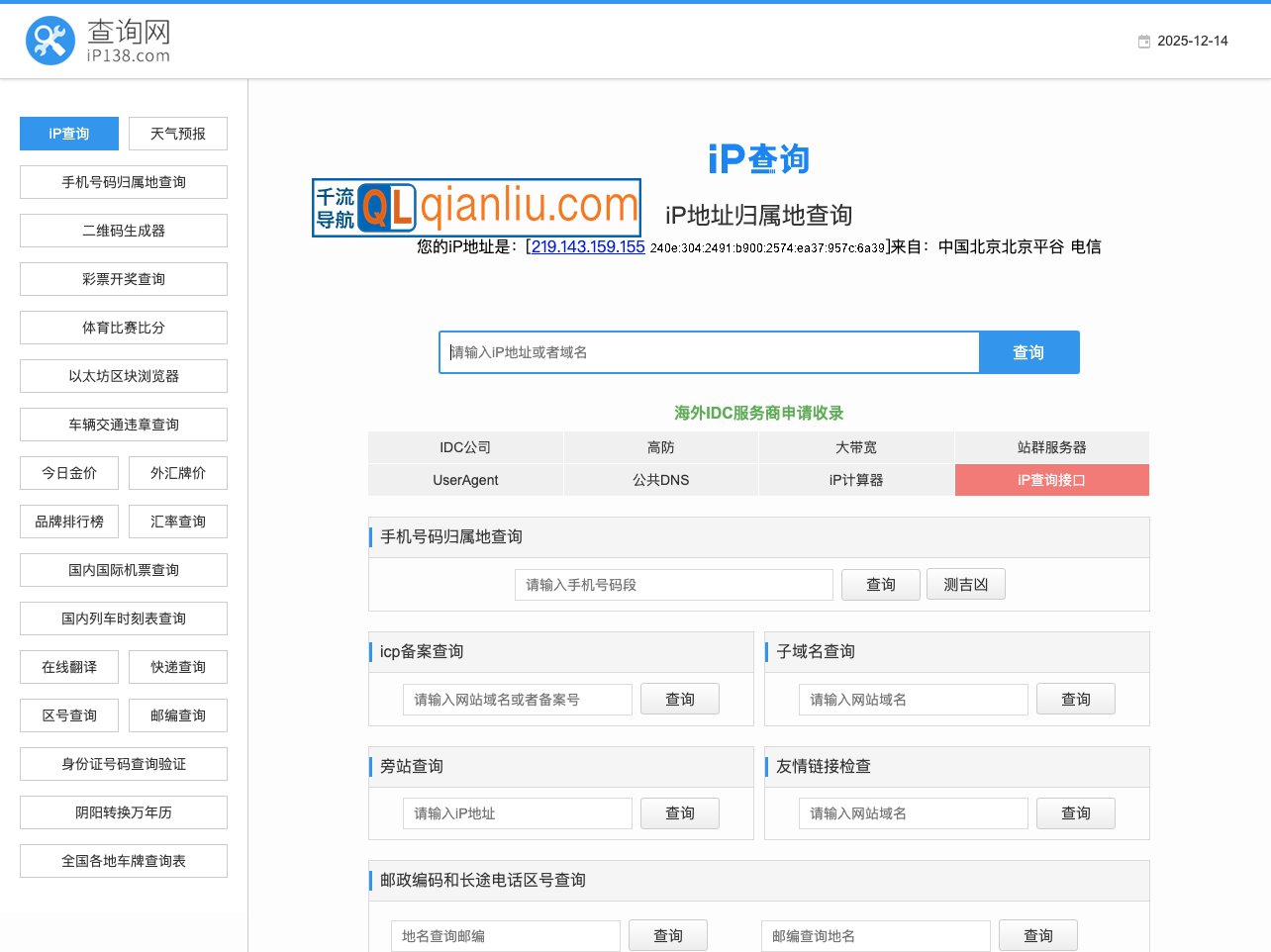Click the UserAgent grid link
1271x952 pixels.
coord(465,480)
